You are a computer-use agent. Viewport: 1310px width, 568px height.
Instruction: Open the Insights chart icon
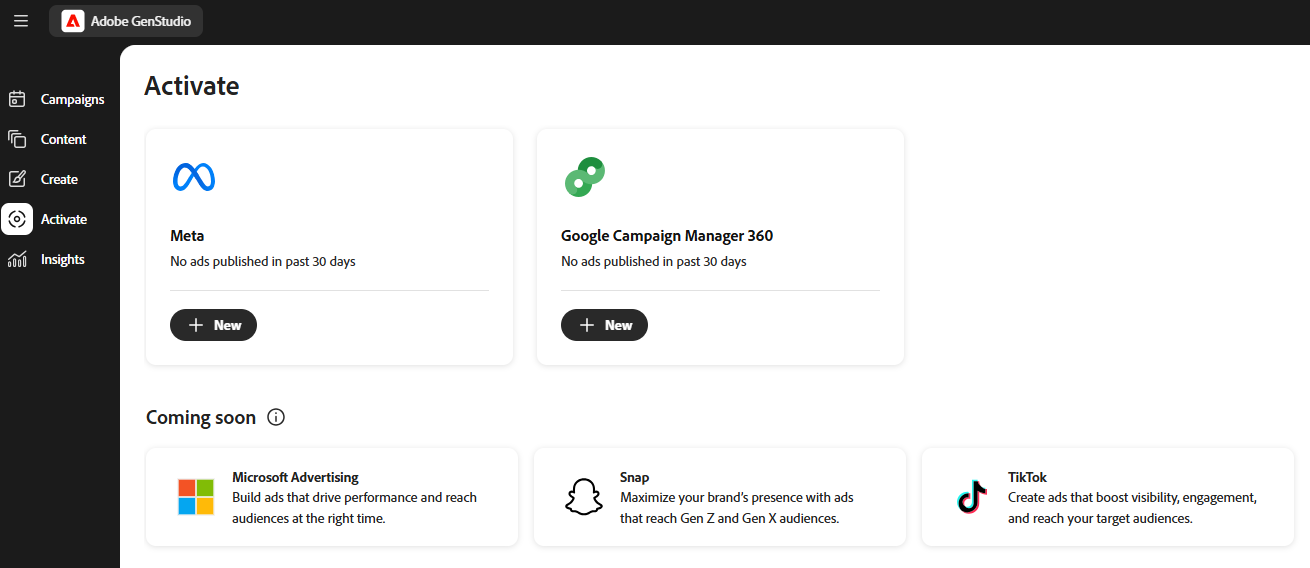[x=17, y=259]
